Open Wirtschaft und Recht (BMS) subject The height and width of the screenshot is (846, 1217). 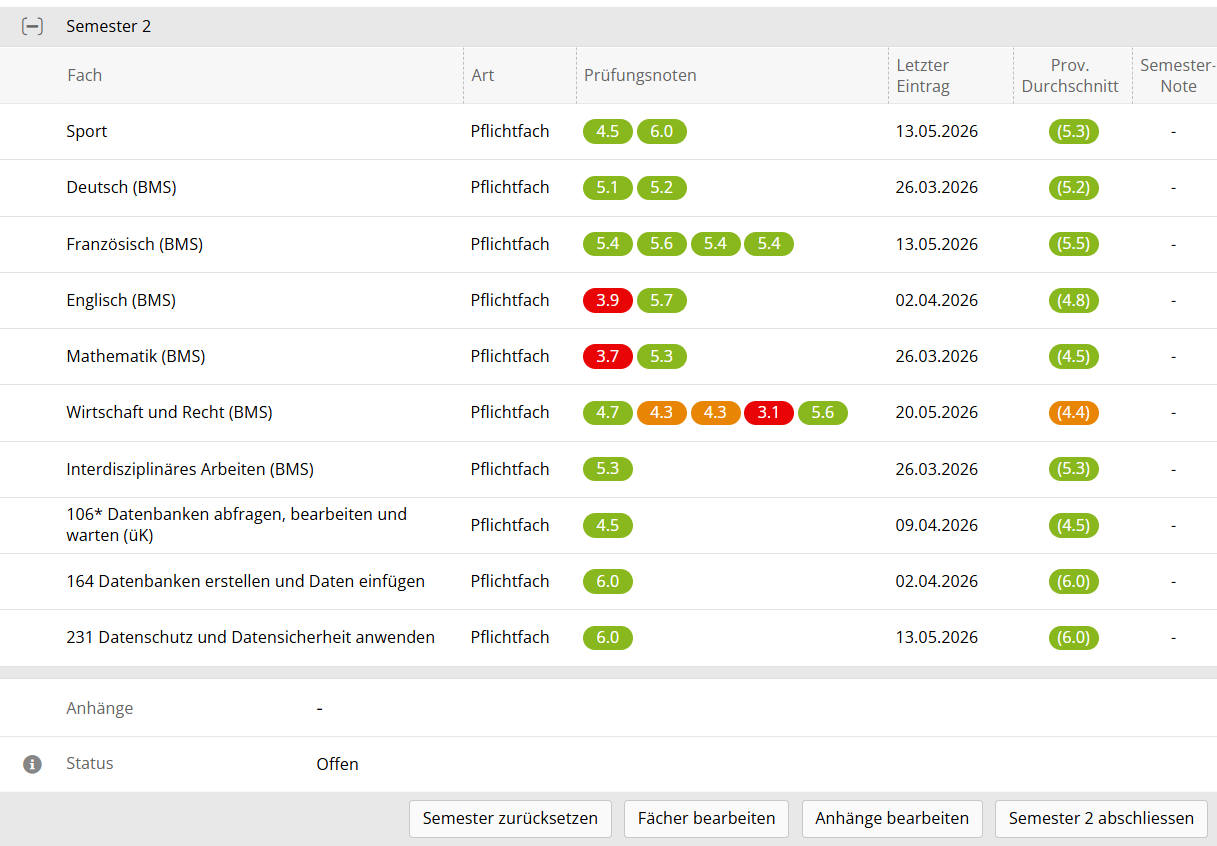pos(170,412)
